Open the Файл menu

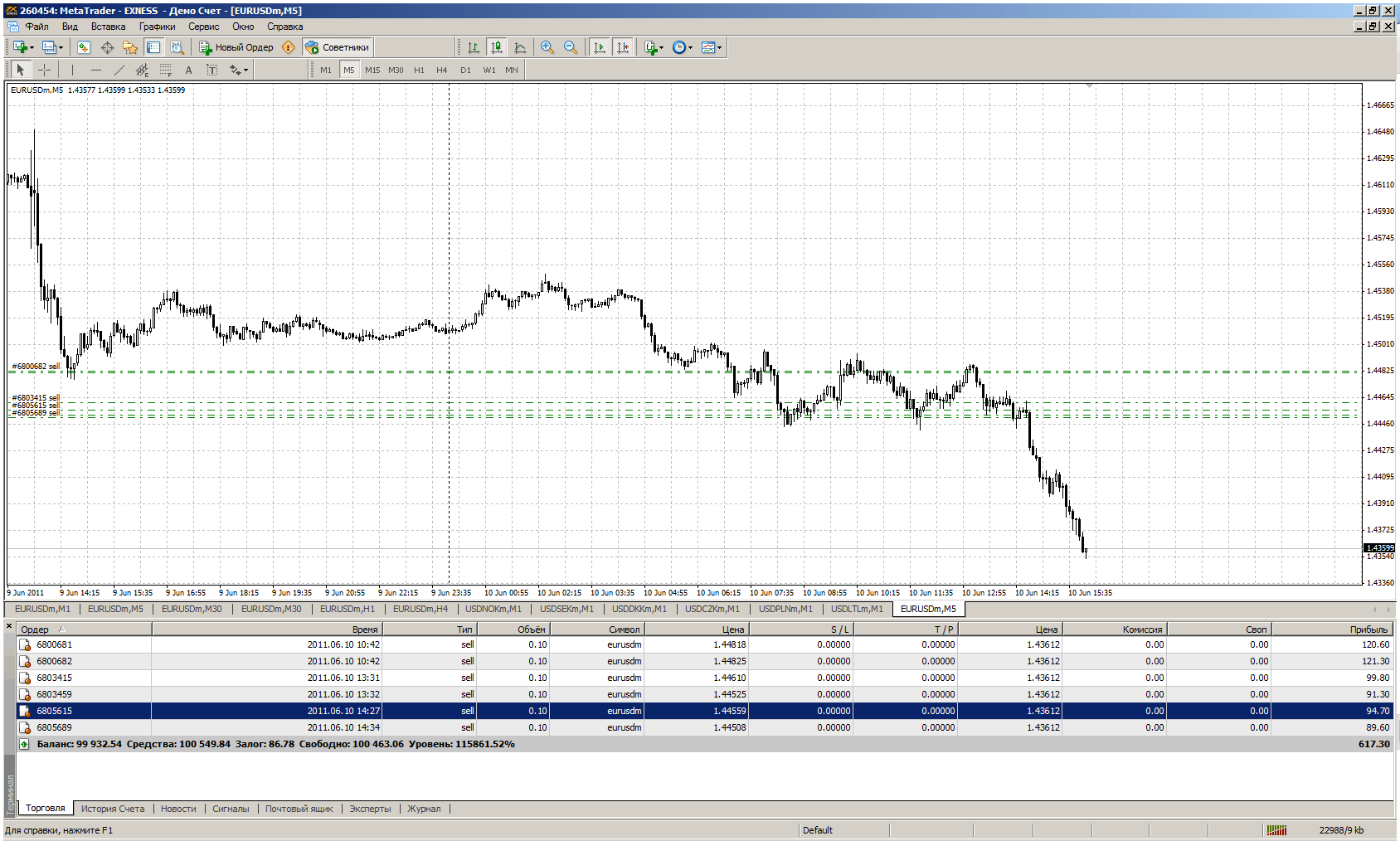(x=36, y=27)
